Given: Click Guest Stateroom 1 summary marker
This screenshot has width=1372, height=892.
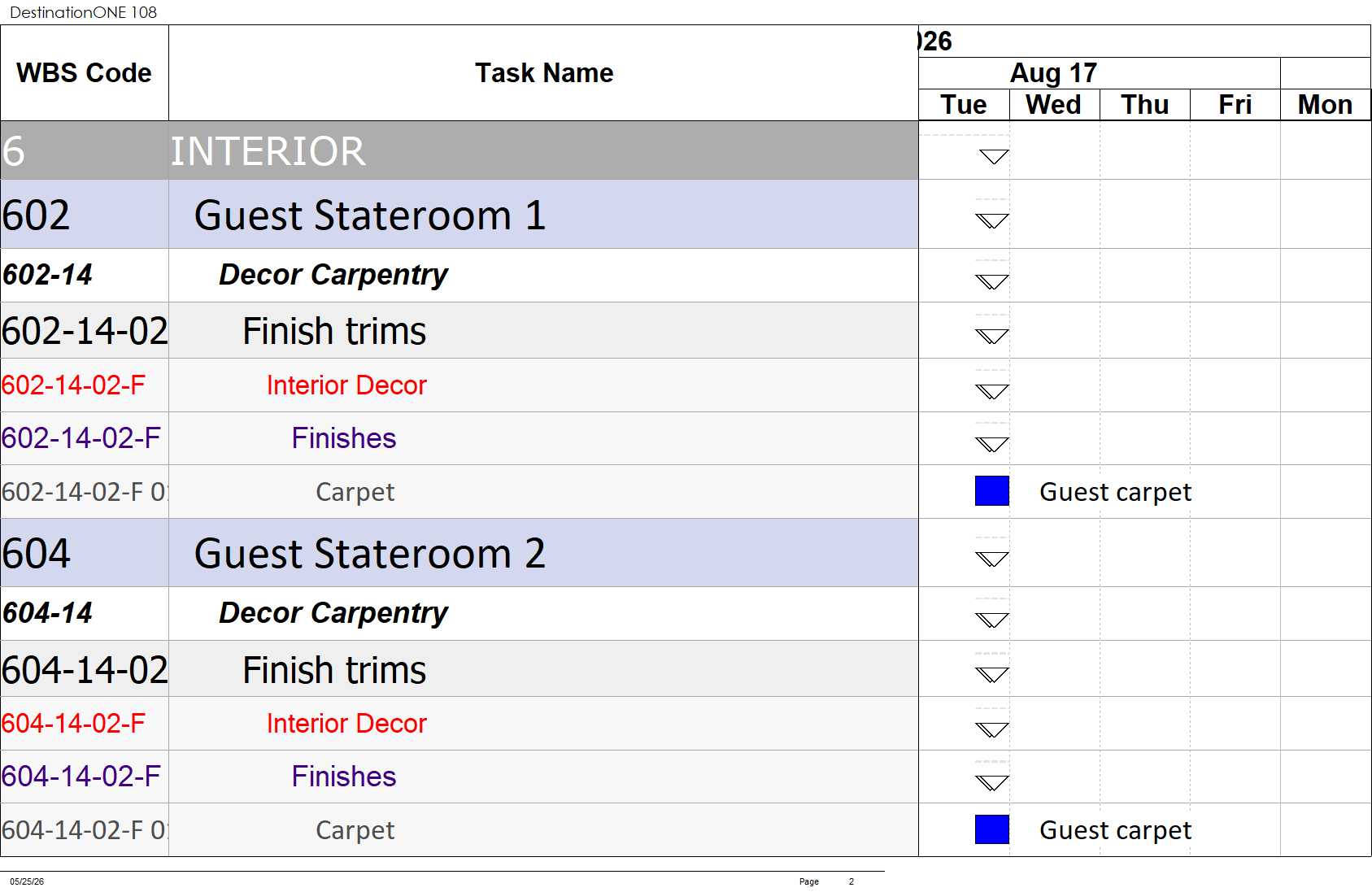Looking at the screenshot, I should point(992,220).
